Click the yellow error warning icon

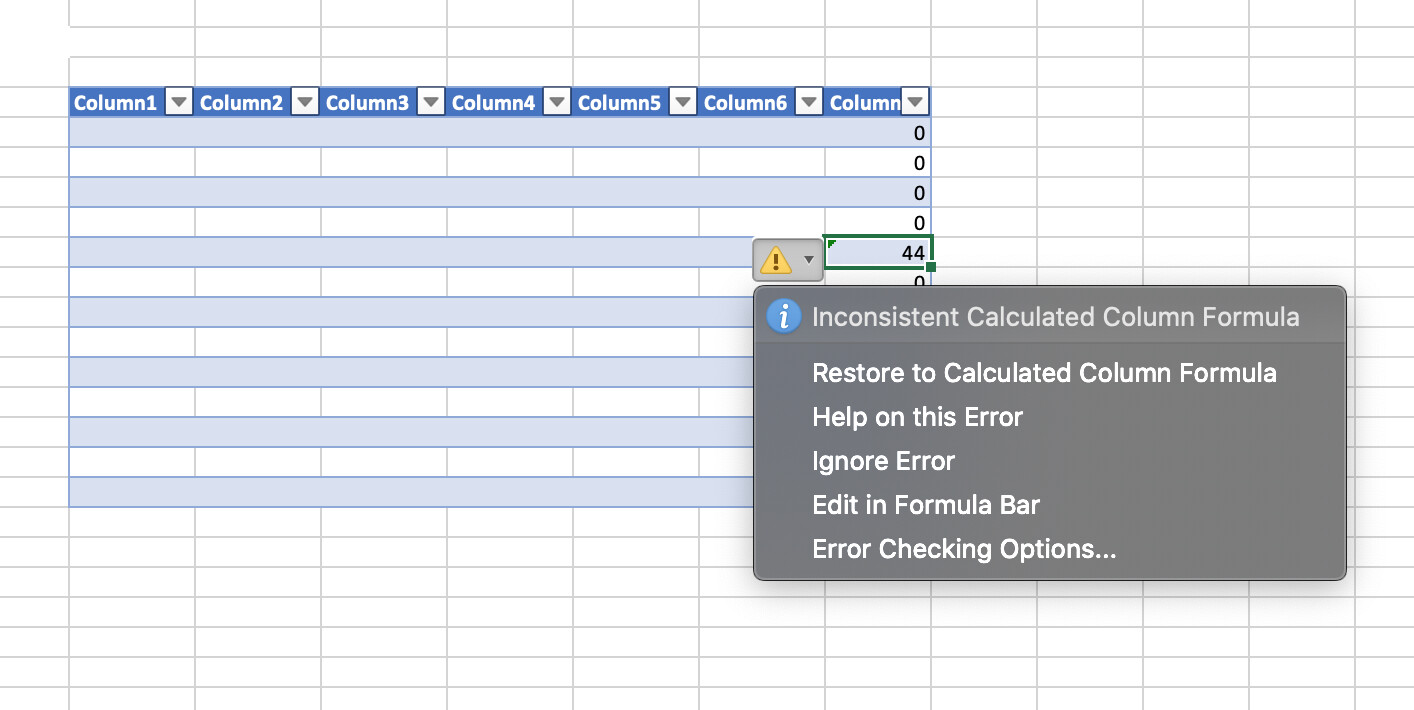pyautogui.click(x=778, y=258)
